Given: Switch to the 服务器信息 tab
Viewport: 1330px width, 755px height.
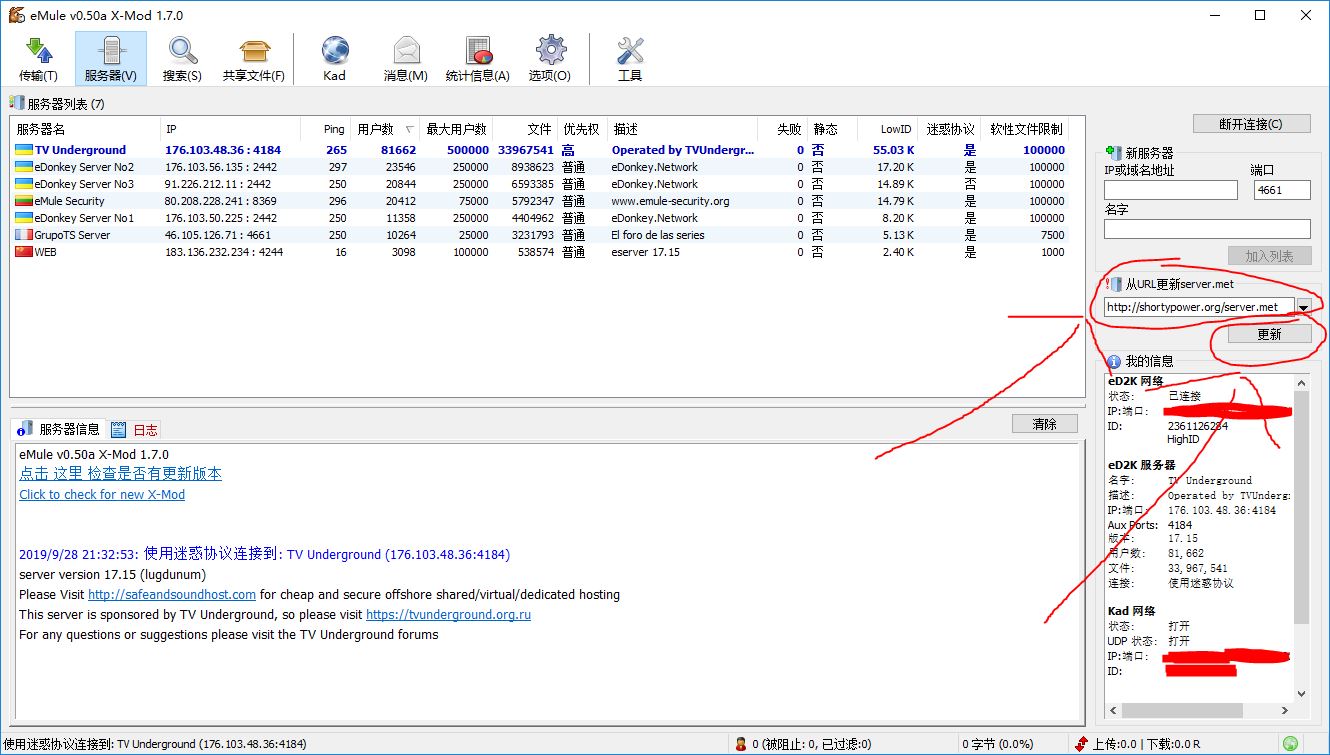Looking at the screenshot, I should tap(60, 429).
